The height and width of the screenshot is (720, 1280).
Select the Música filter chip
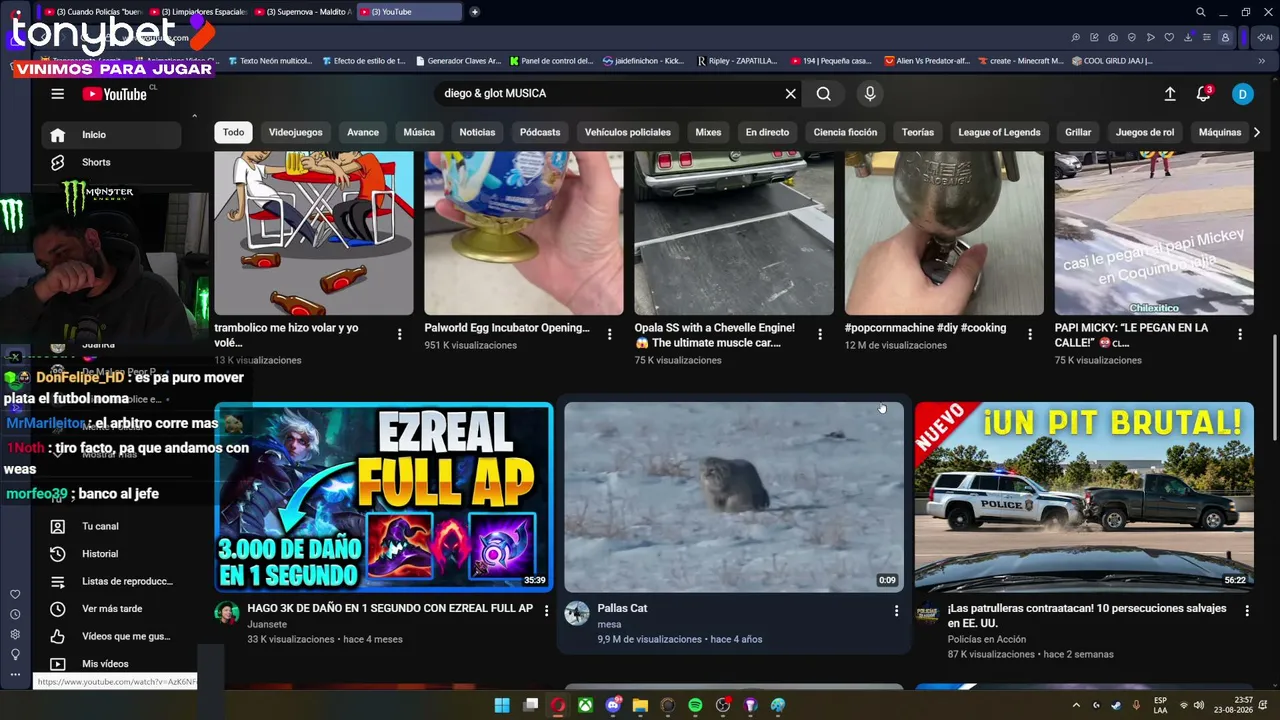(419, 132)
